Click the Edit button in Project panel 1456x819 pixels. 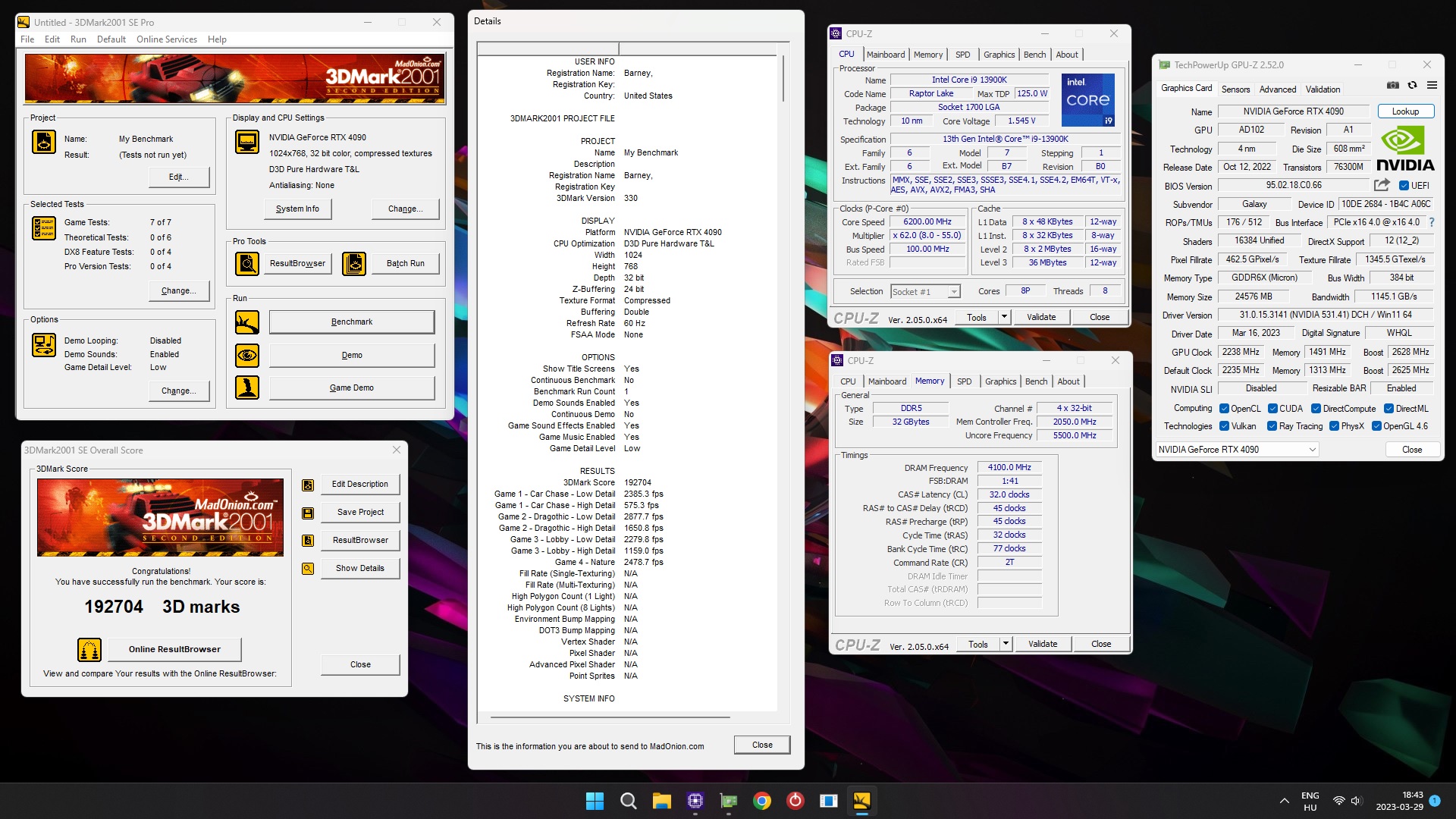point(178,177)
